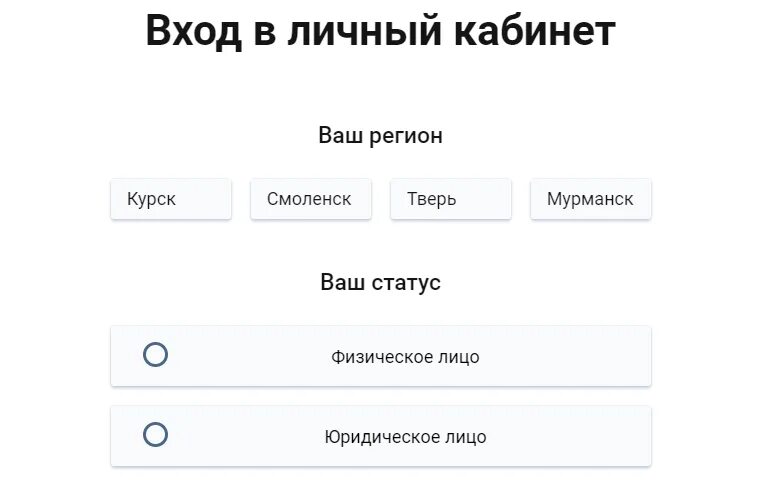Viewport: 766px width, 485px height.
Task: Click the Вход в личный кабинет title
Action: [x=381, y=31]
